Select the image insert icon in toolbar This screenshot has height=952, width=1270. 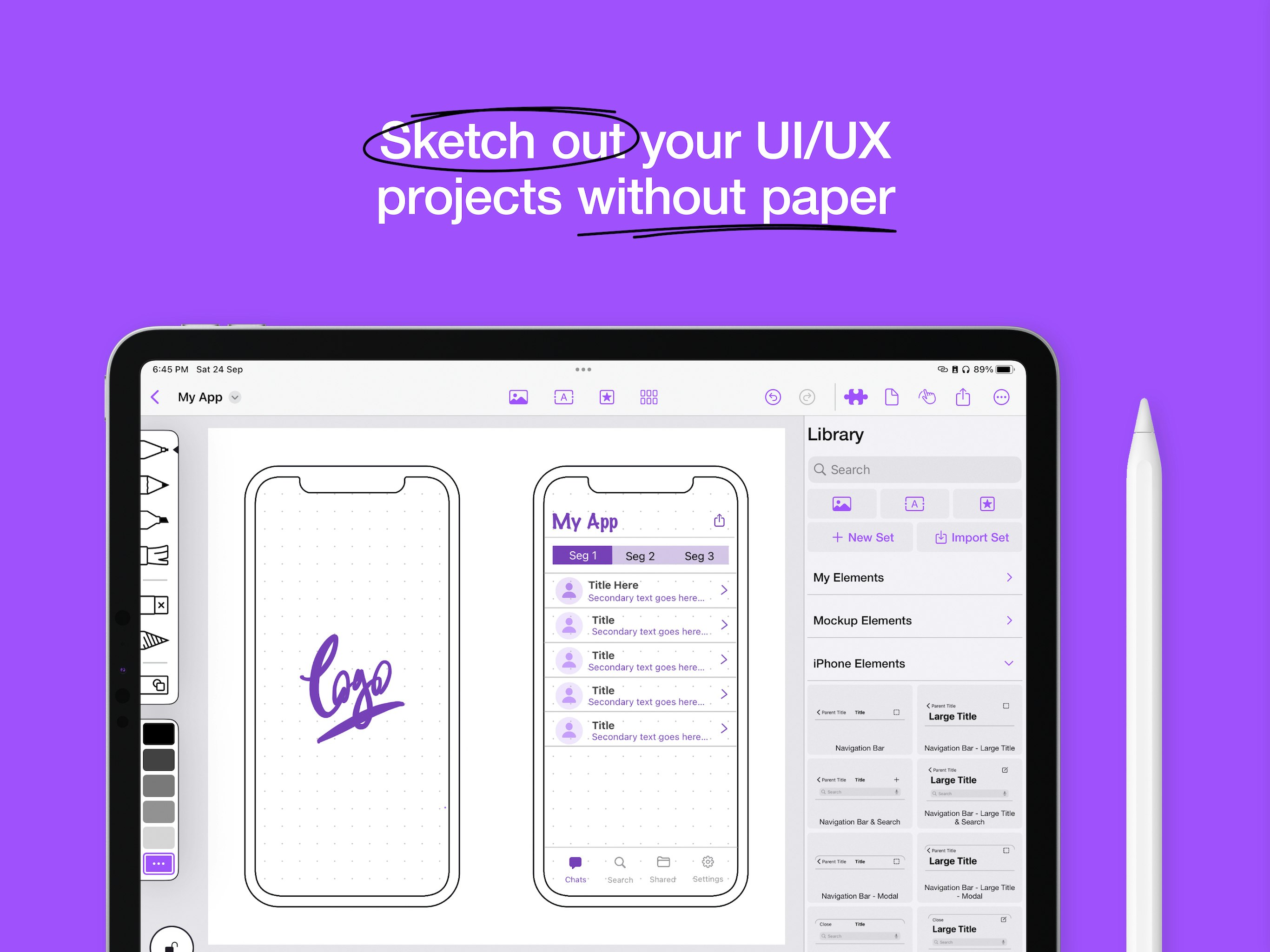point(518,397)
